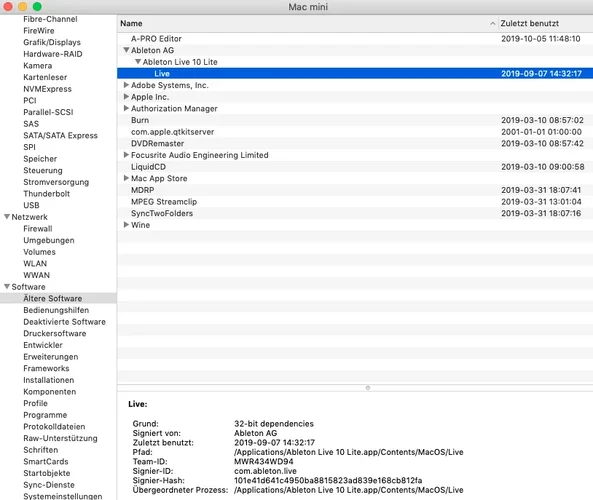Open Stromversorgung in the sidebar
Viewport: 593px width, 500px height.
pyautogui.click(x=56, y=182)
